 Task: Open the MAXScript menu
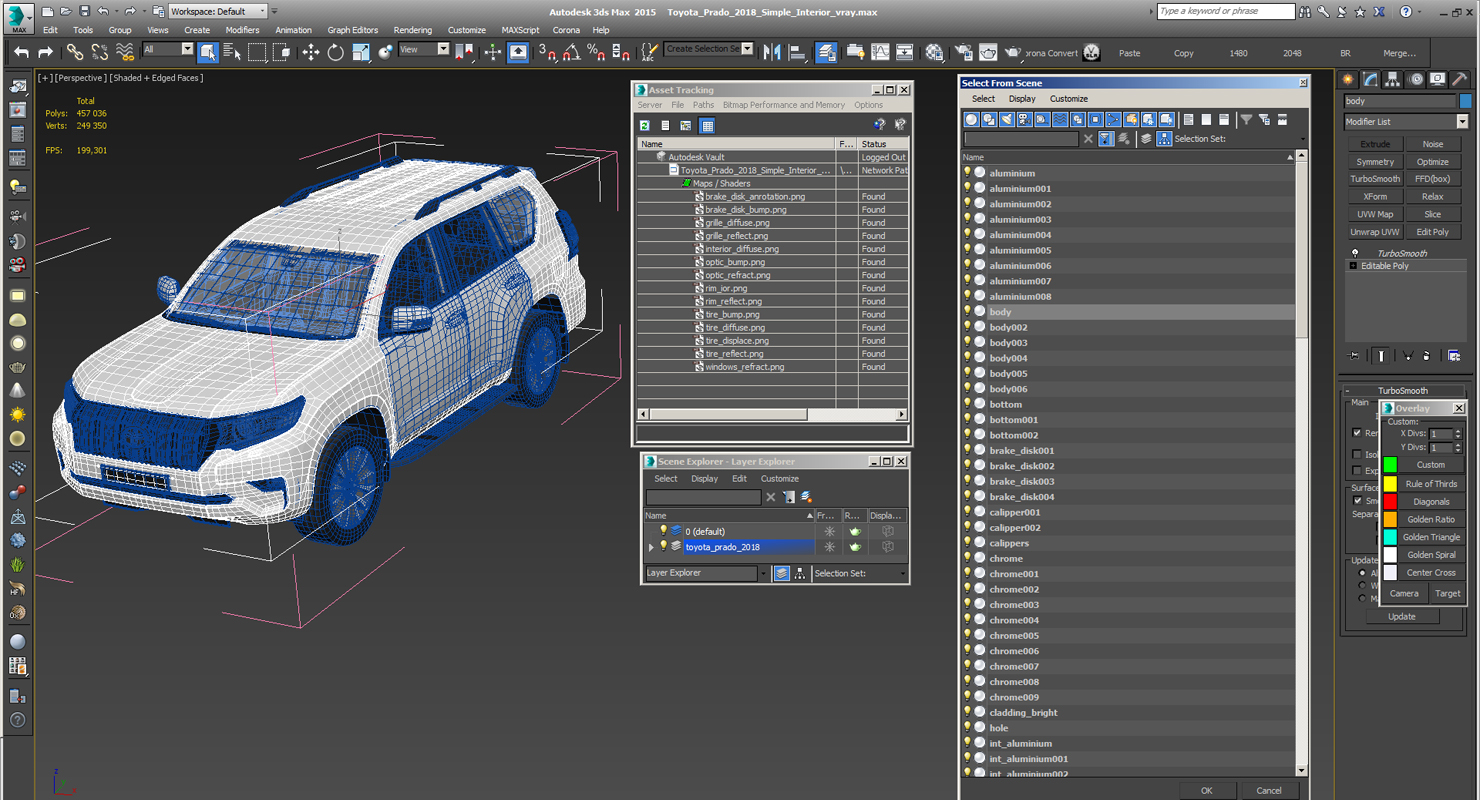click(x=520, y=30)
